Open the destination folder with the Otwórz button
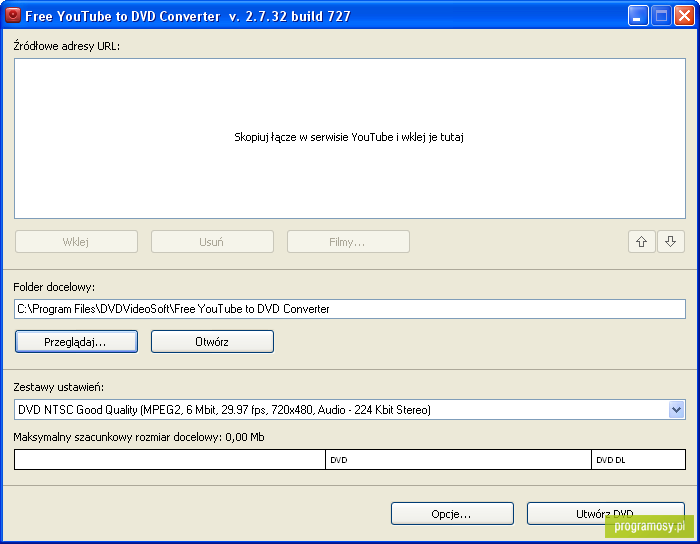 (x=212, y=341)
